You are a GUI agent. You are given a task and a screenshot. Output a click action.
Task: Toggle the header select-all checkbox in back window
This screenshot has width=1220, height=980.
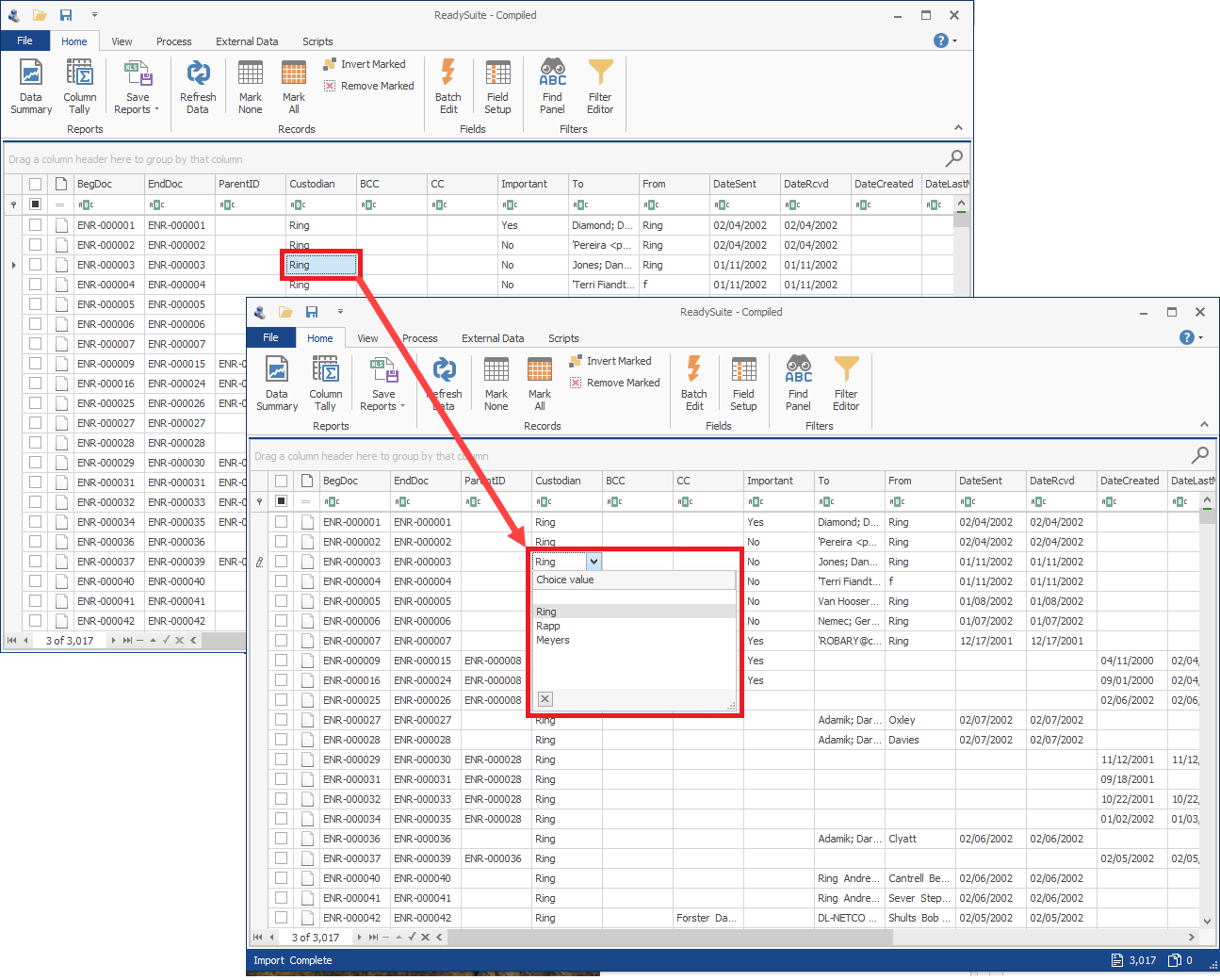click(x=35, y=184)
